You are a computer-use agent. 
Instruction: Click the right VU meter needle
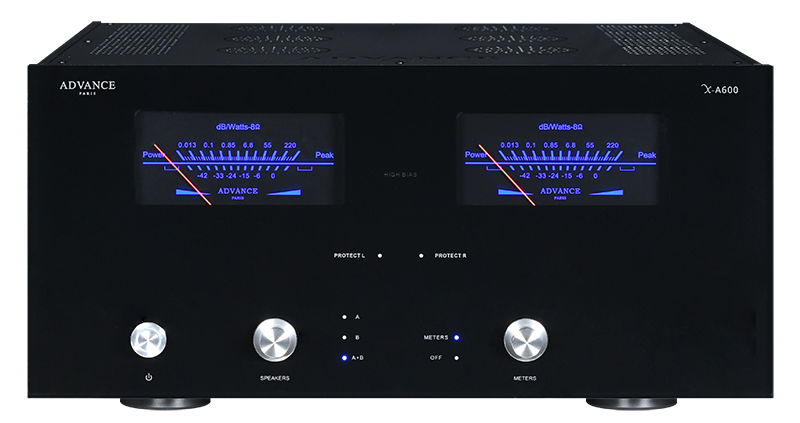pos(507,175)
